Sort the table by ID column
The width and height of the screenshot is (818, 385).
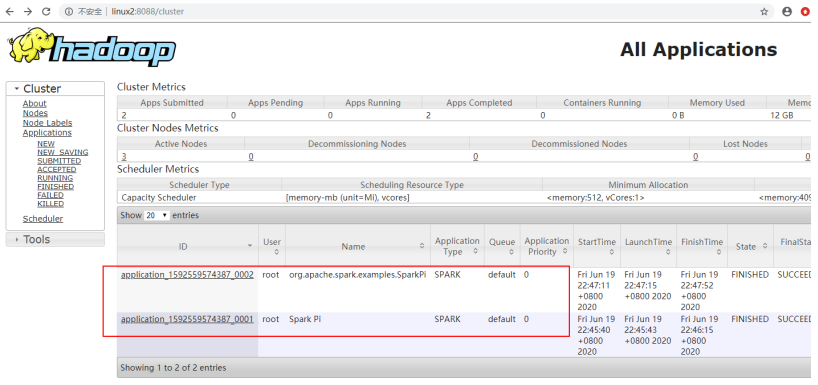[188, 246]
